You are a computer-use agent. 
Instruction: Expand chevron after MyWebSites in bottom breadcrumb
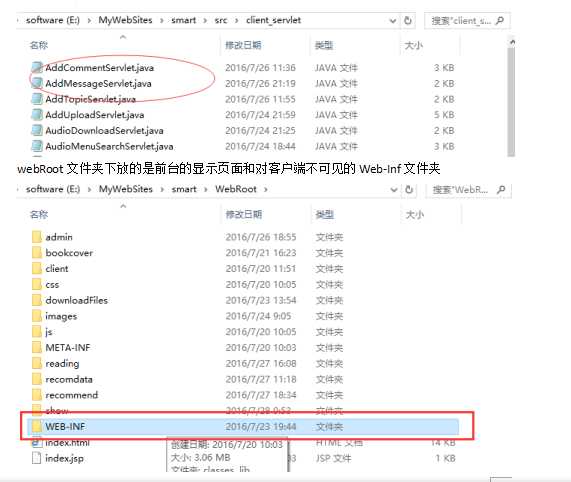[162, 189]
